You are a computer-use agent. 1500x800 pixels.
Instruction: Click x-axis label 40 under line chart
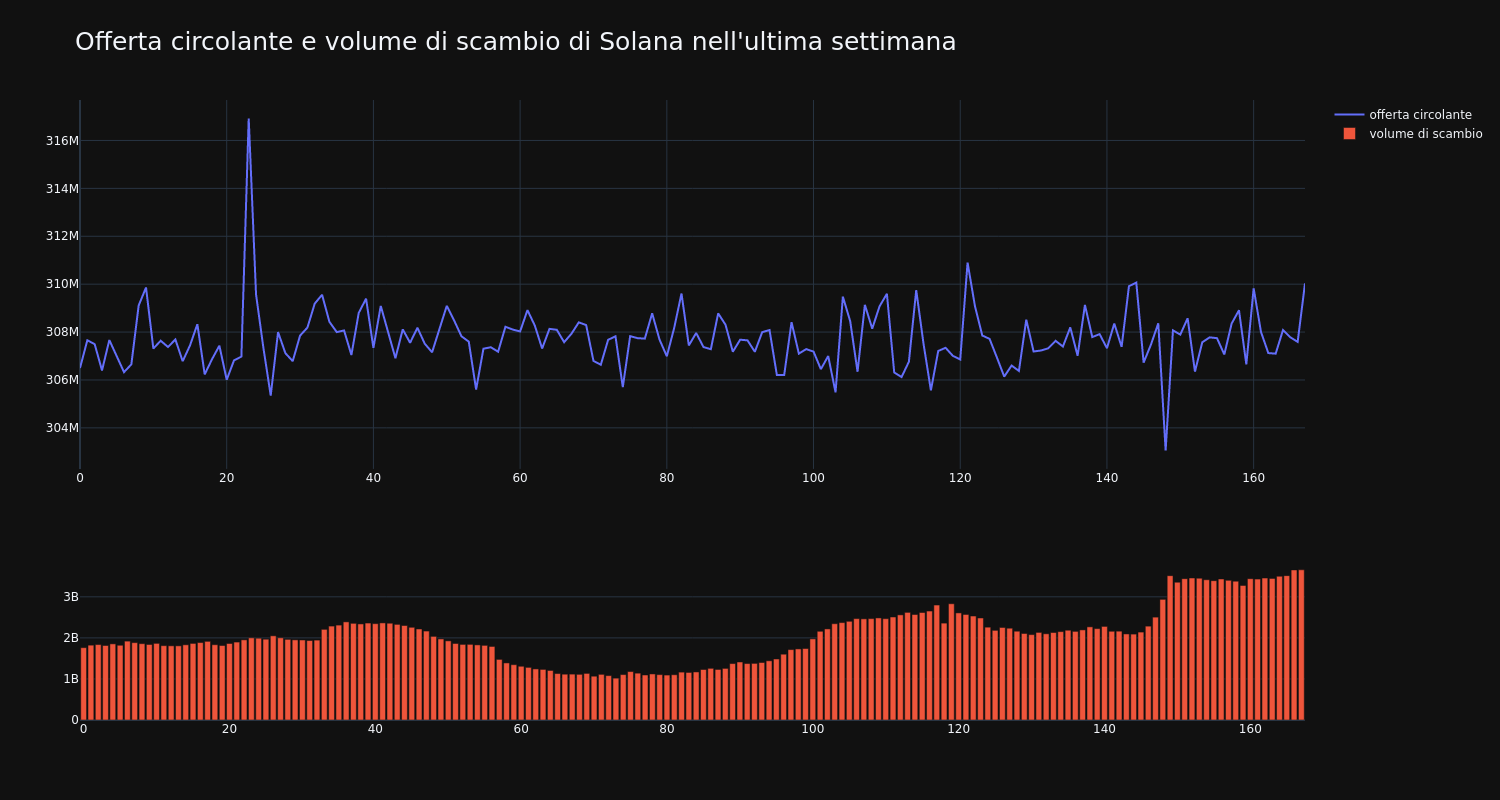(x=373, y=478)
